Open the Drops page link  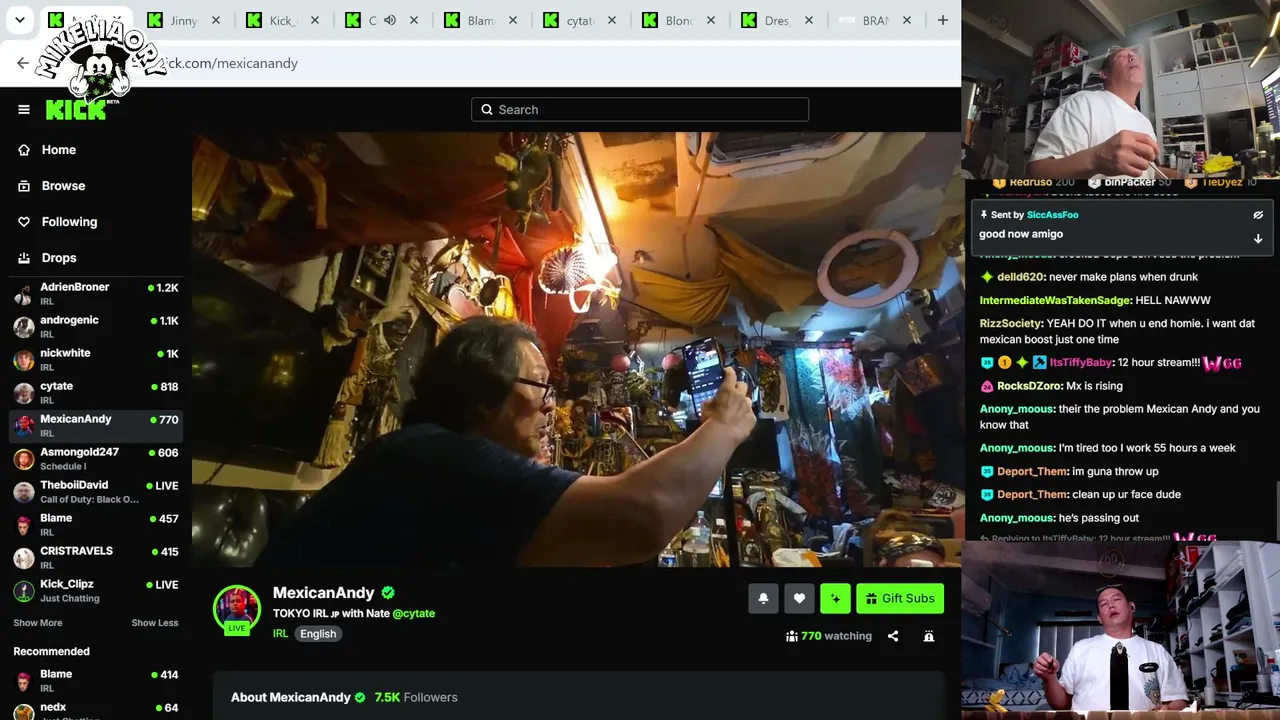[59, 258]
